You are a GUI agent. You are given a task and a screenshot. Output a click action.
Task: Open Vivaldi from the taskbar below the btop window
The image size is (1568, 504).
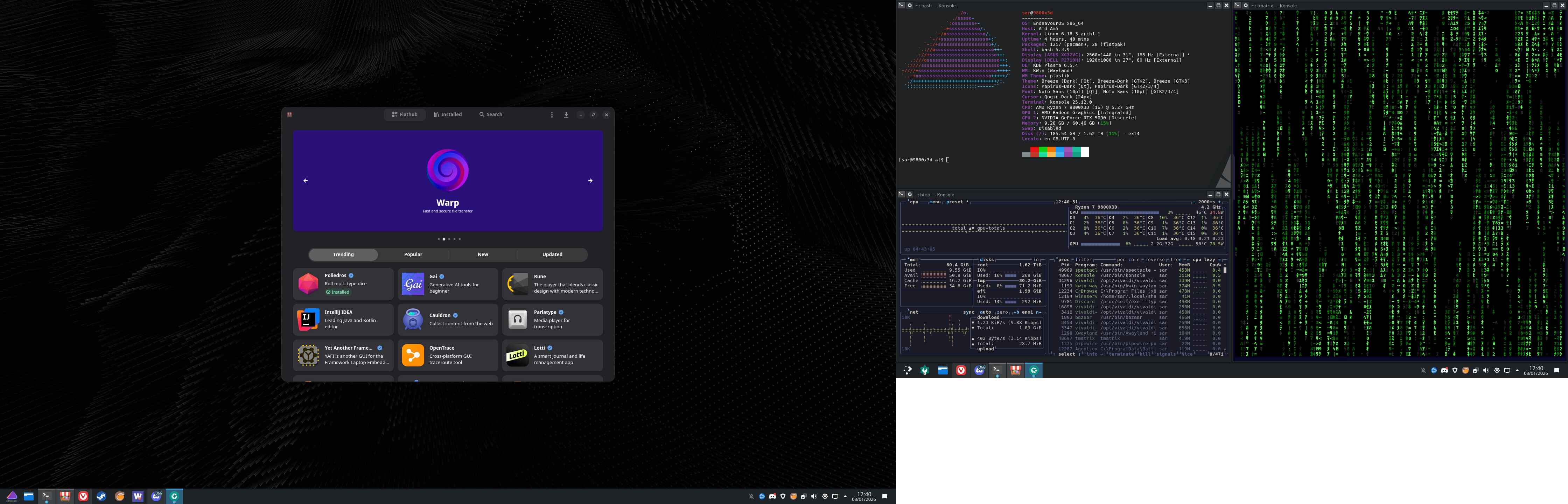pos(961,370)
